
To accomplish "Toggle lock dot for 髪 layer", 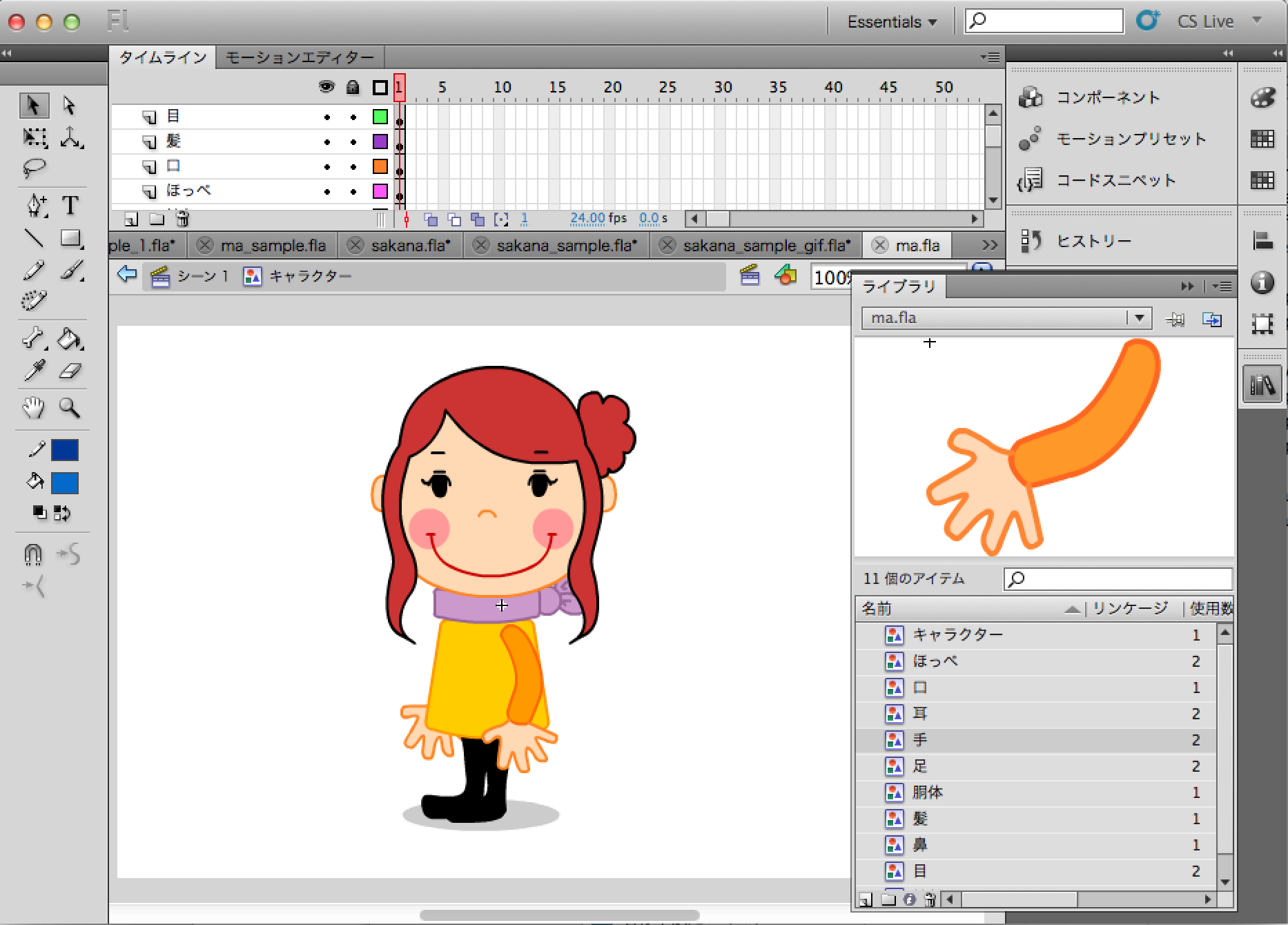I will [353, 142].
